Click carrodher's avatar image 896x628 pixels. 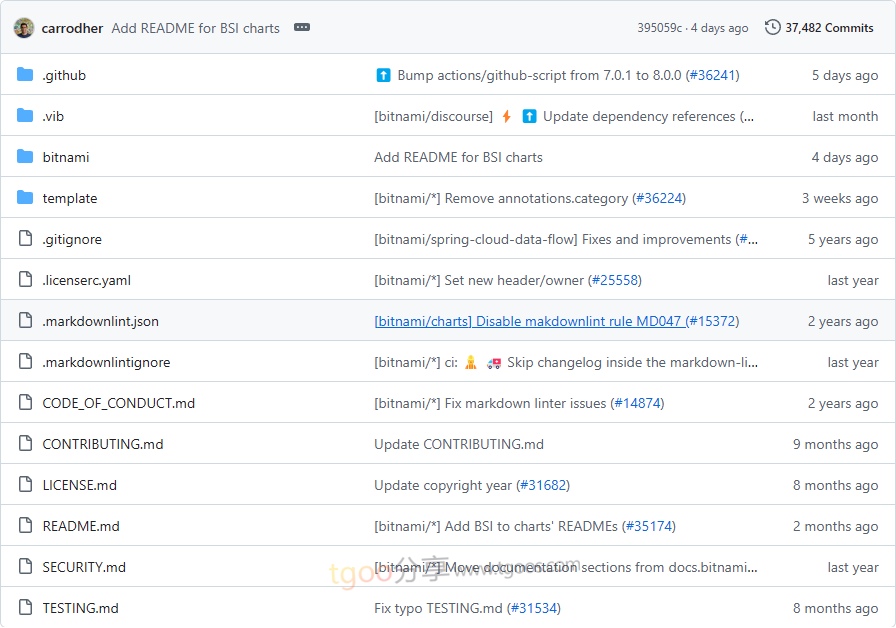(x=24, y=28)
